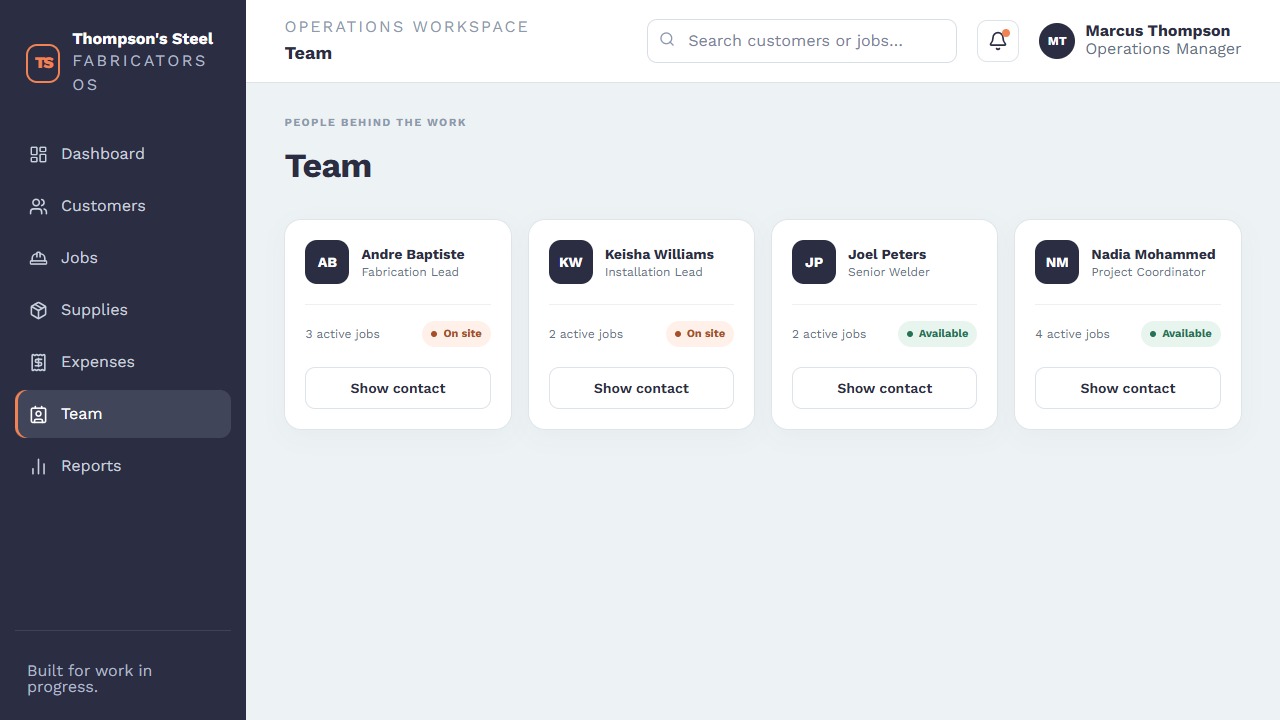Image resolution: width=1280 pixels, height=720 pixels.
Task: Click the 'Fabrication Lead' role text
Action: tap(410, 272)
